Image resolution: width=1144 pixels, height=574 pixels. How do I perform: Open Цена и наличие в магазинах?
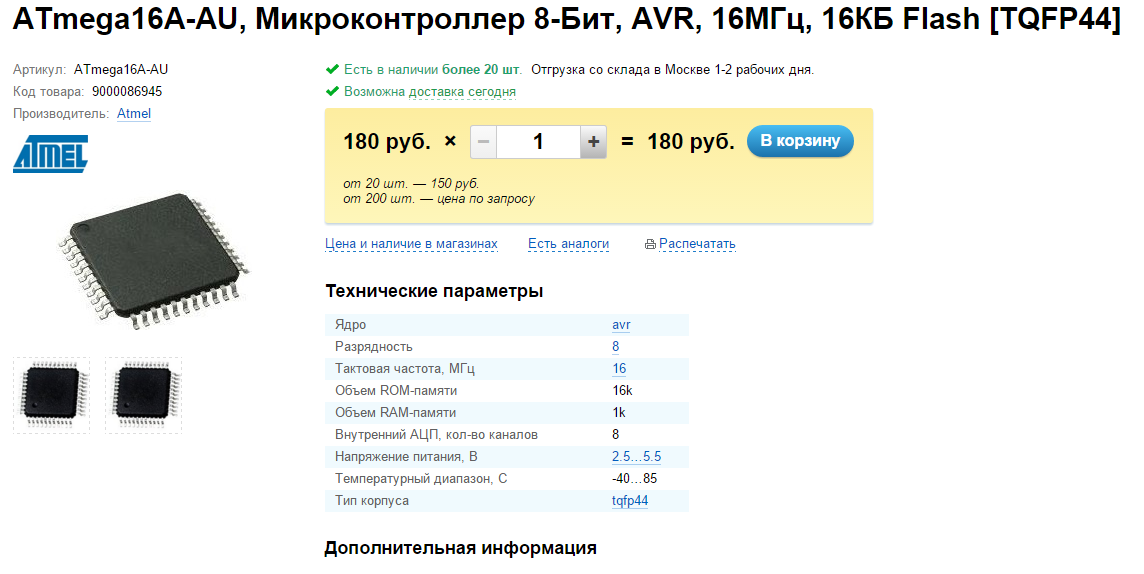coord(411,244)
